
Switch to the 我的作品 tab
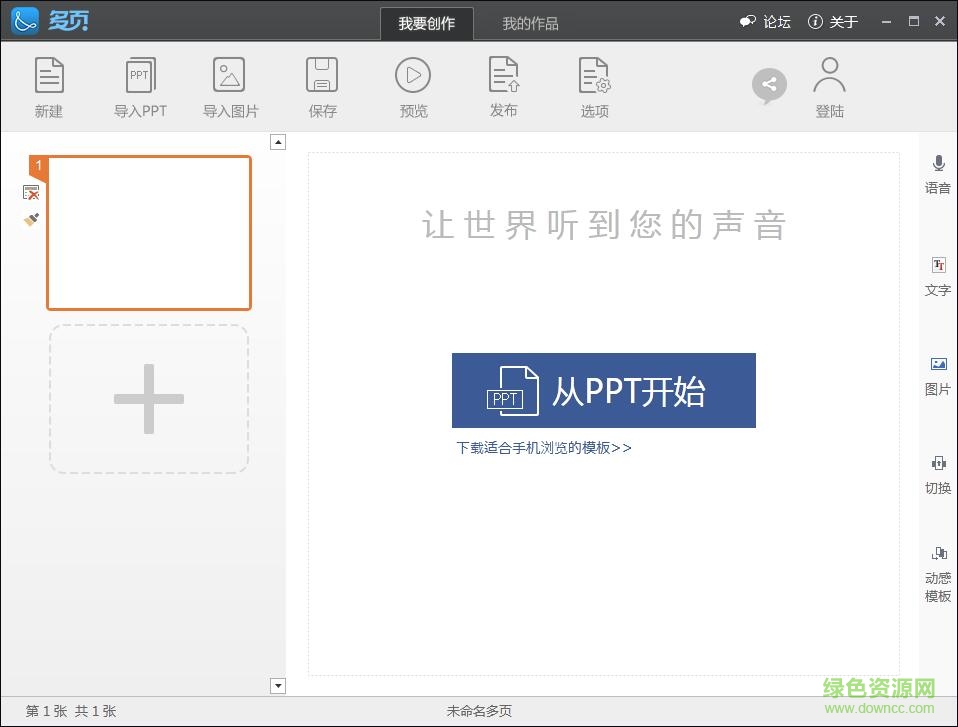click(530, 23)
